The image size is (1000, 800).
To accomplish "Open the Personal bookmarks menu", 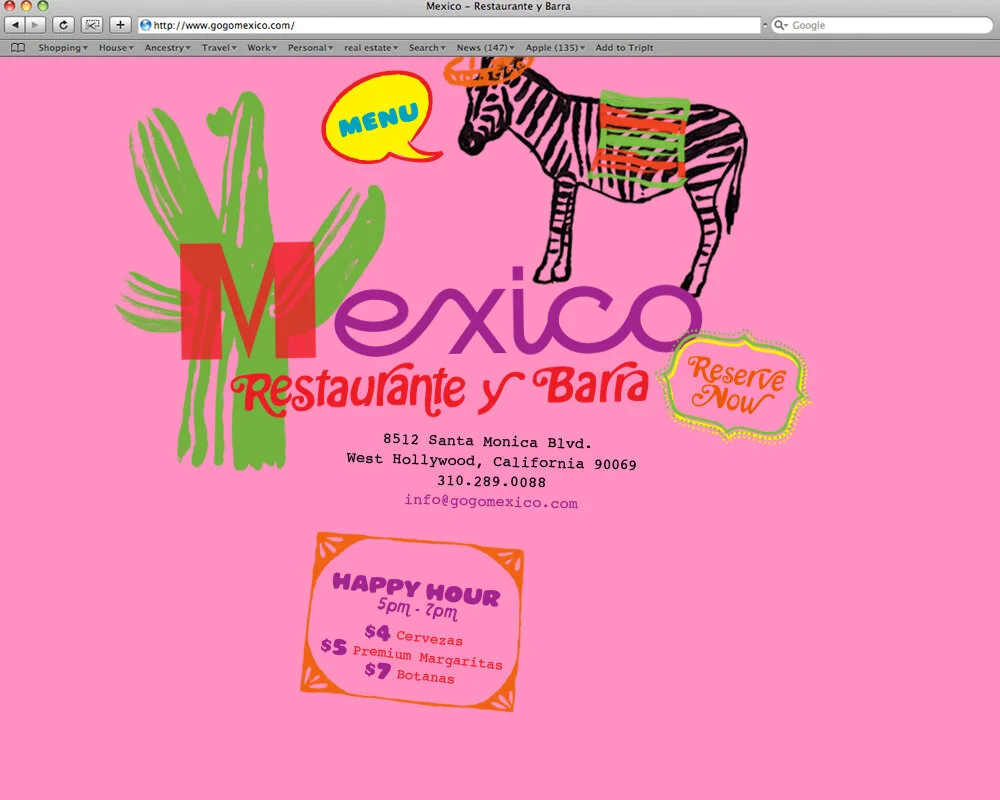I will tap(309, 47).
